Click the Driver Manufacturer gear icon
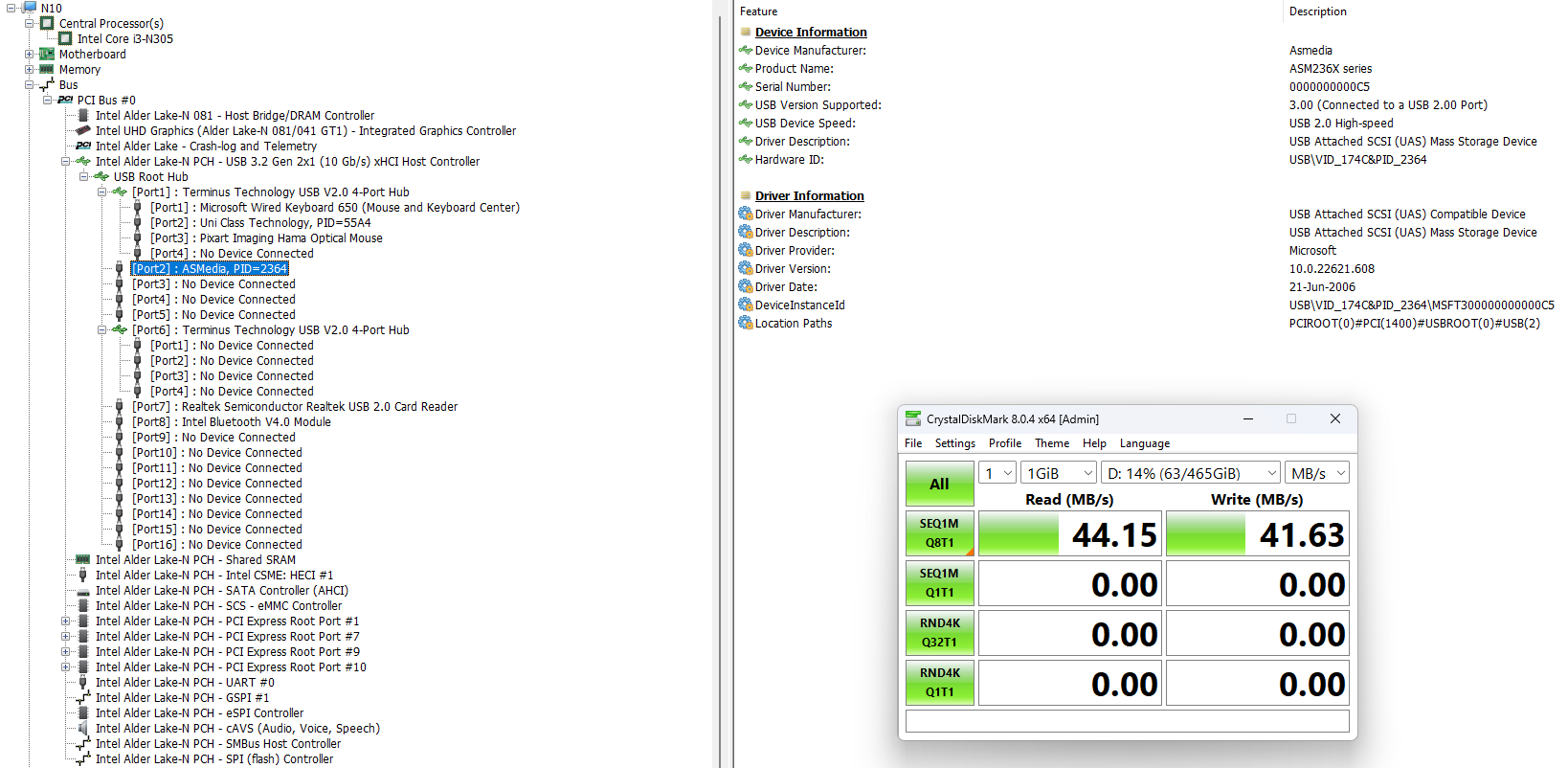 click(746, 214)
